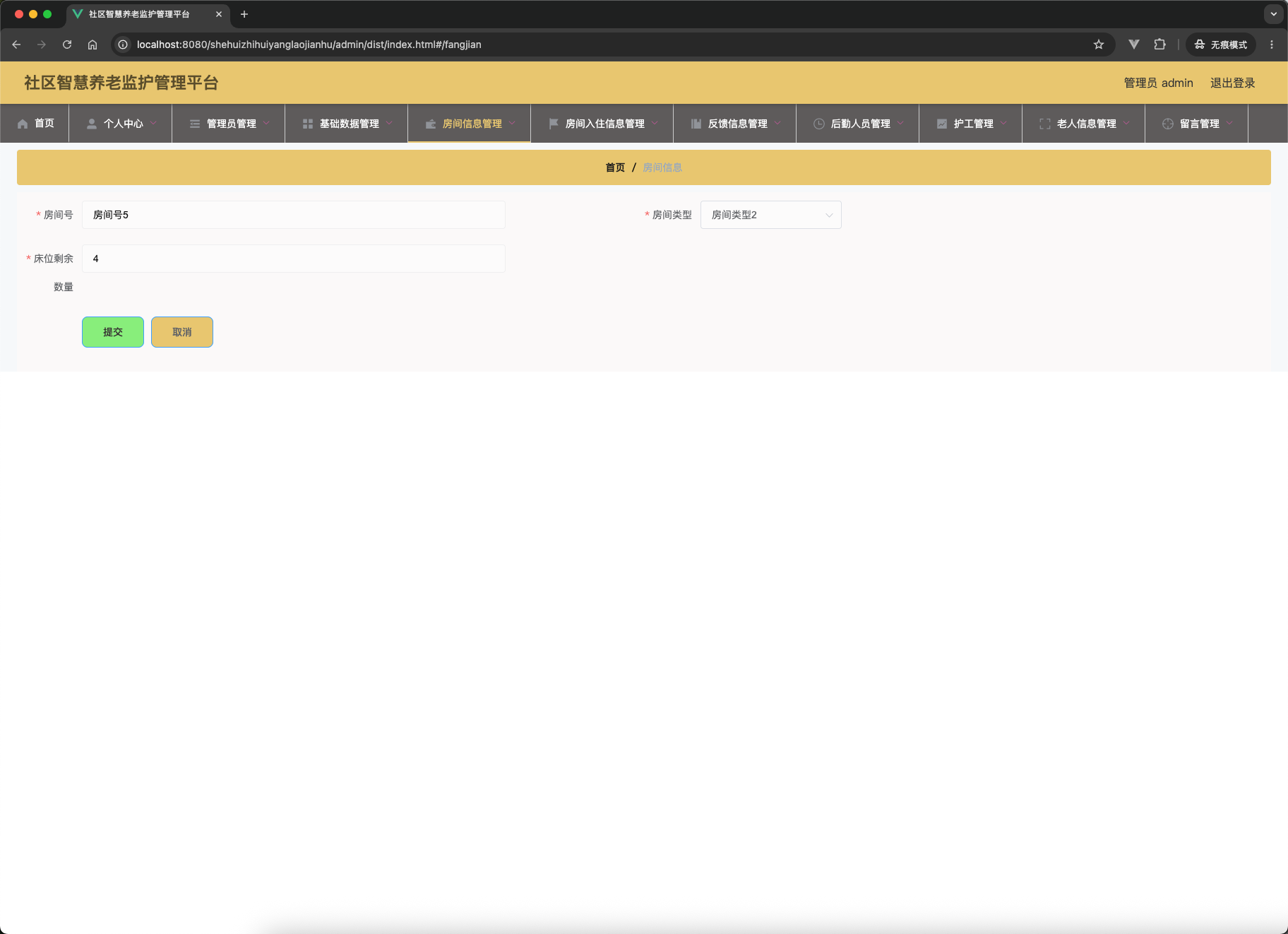Click the 床位剩余数量 input field

[x=294, y=259]
